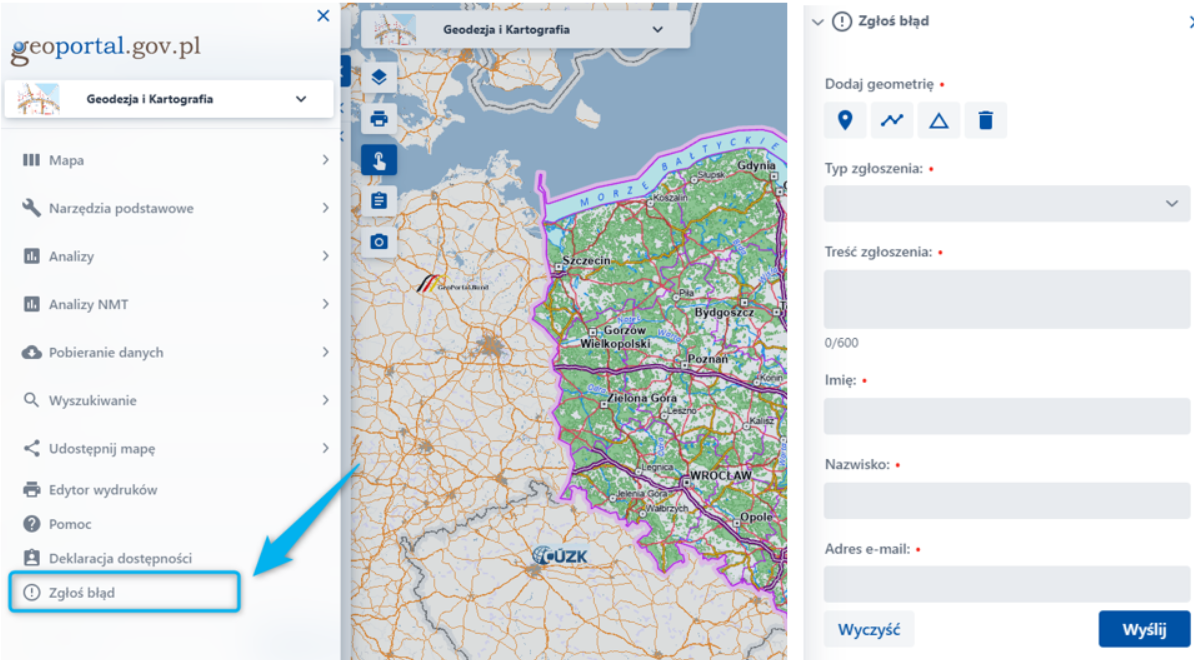This screenshot has height=660, width=1194.
Task: Open the clipboard report icon on map
Action: tap(379, 201)
